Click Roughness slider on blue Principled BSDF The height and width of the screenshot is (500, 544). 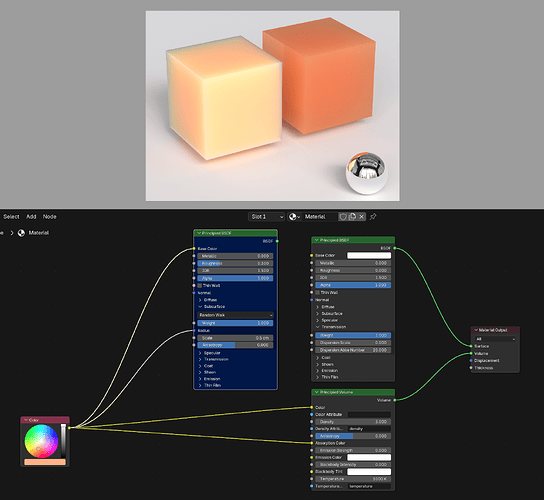pos(235,263)
